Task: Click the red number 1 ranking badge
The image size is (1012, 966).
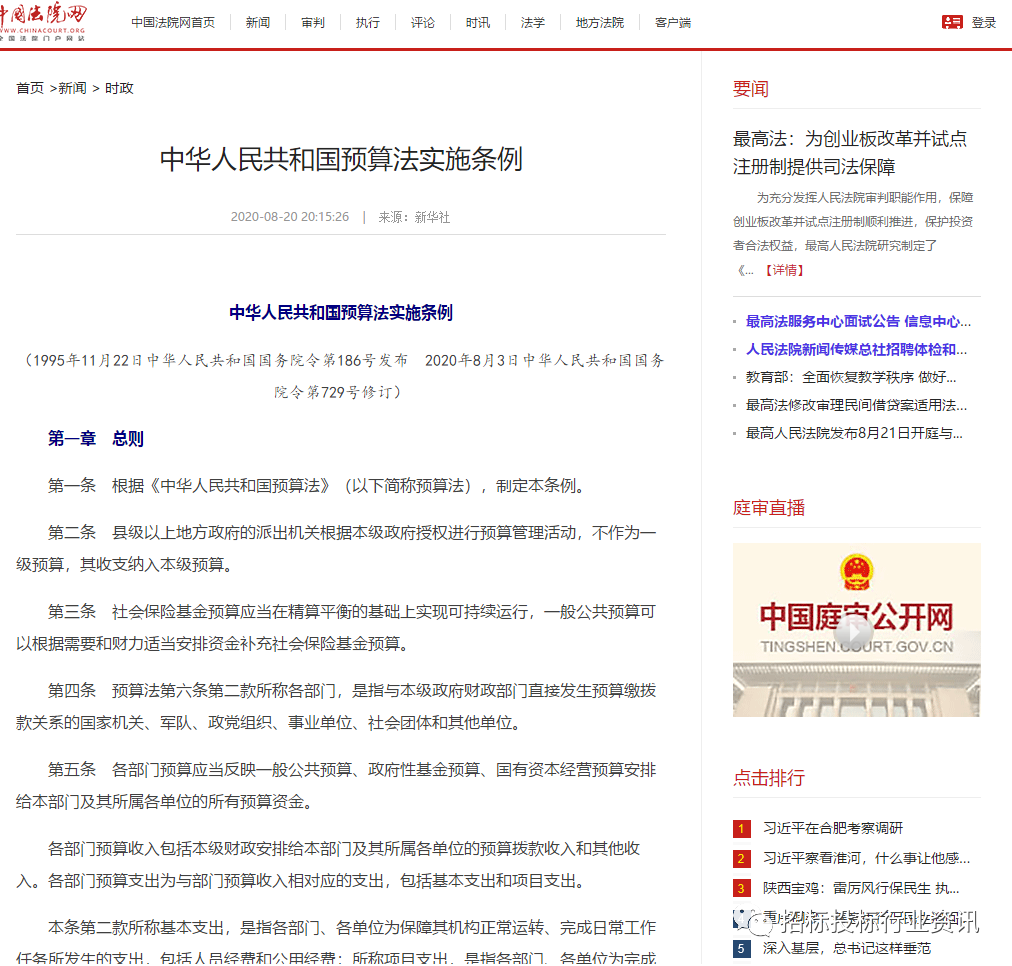Action: point(741,828)
